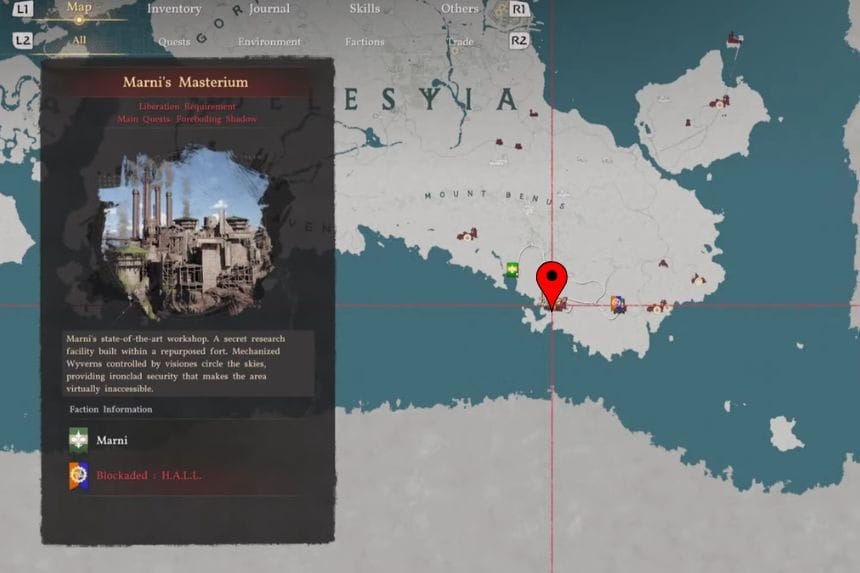Viewport: 860px width, 573px height.
Task: Click red camp icon west of Mount Benus
Action: click(467, 235)
